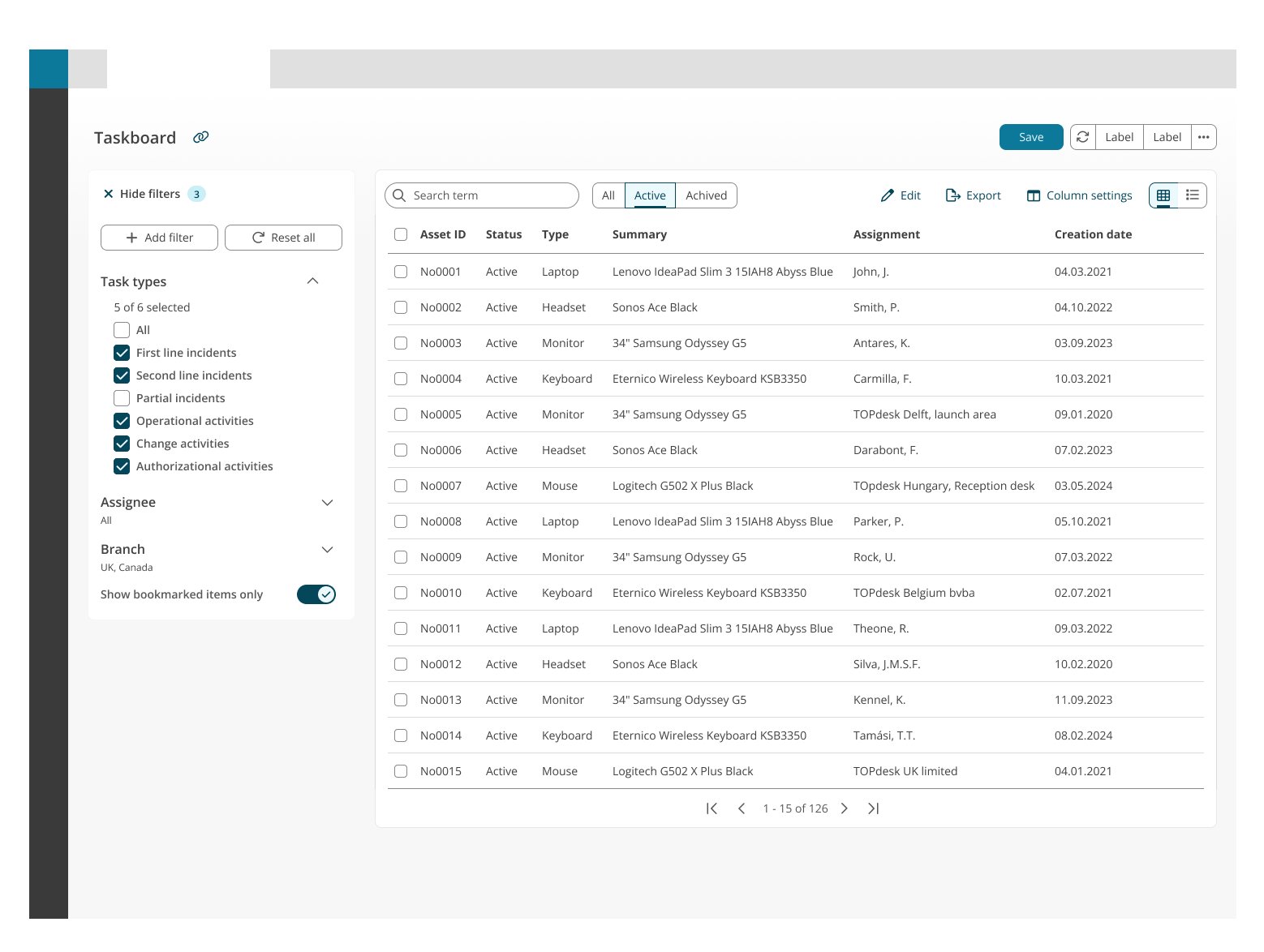Click the Edit button
Viewport: 1264px width, 952px height.
pyautogui.click(x=901, y=195)
